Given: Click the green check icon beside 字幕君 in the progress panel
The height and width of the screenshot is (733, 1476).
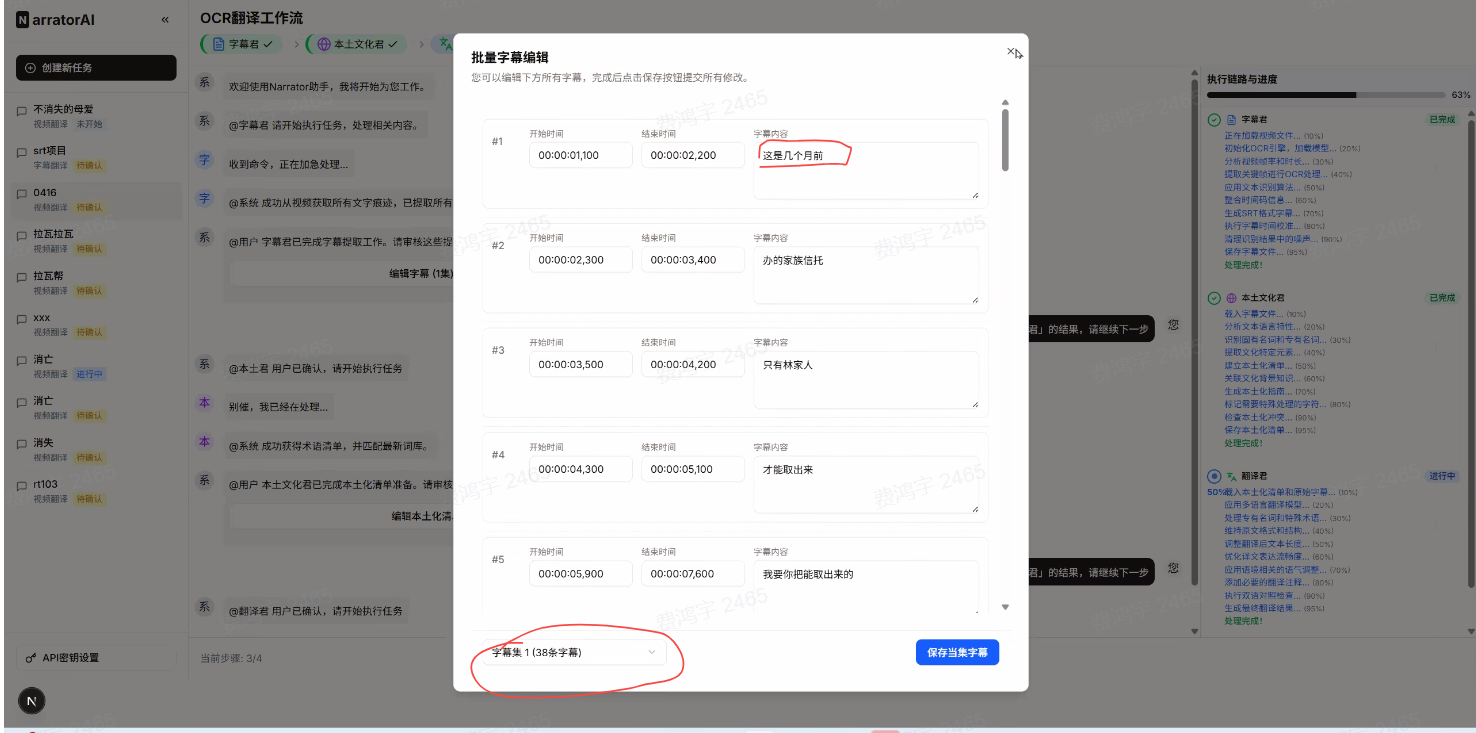Looking at the screenshot, I should click(1214, 120).
